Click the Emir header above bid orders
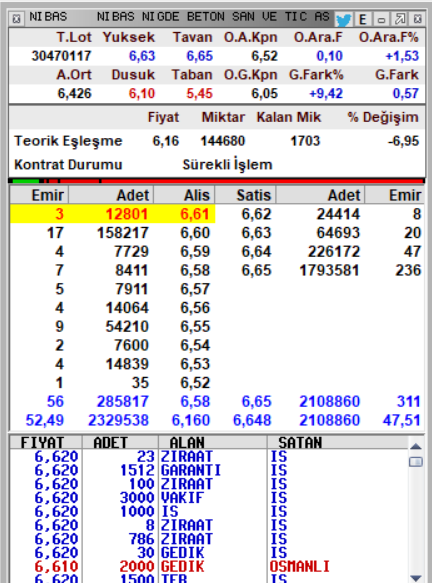 (x=39, y=195)
